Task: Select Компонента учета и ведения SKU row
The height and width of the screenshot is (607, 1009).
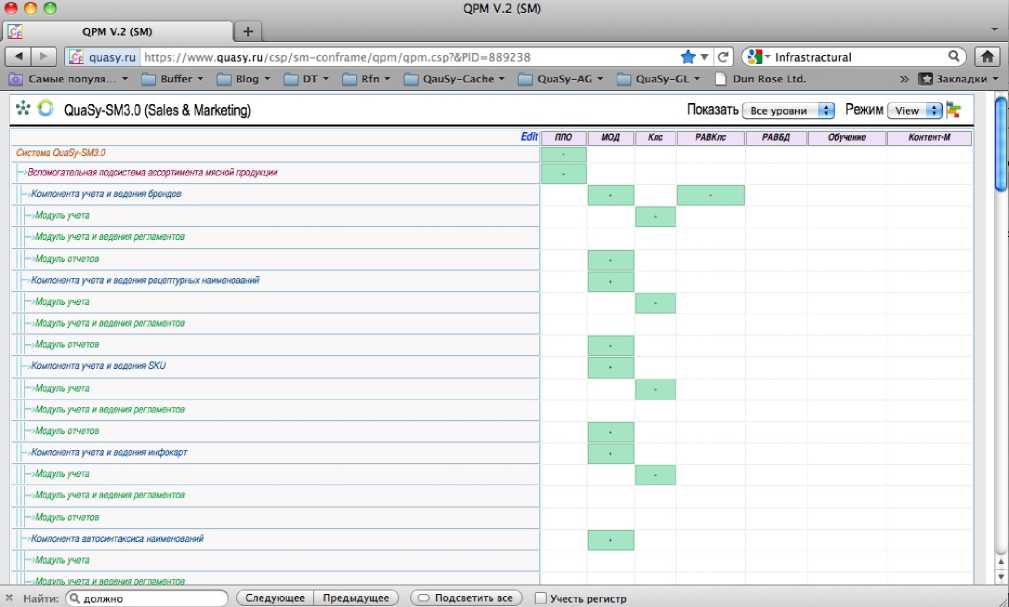Action: tap(275, 366)
